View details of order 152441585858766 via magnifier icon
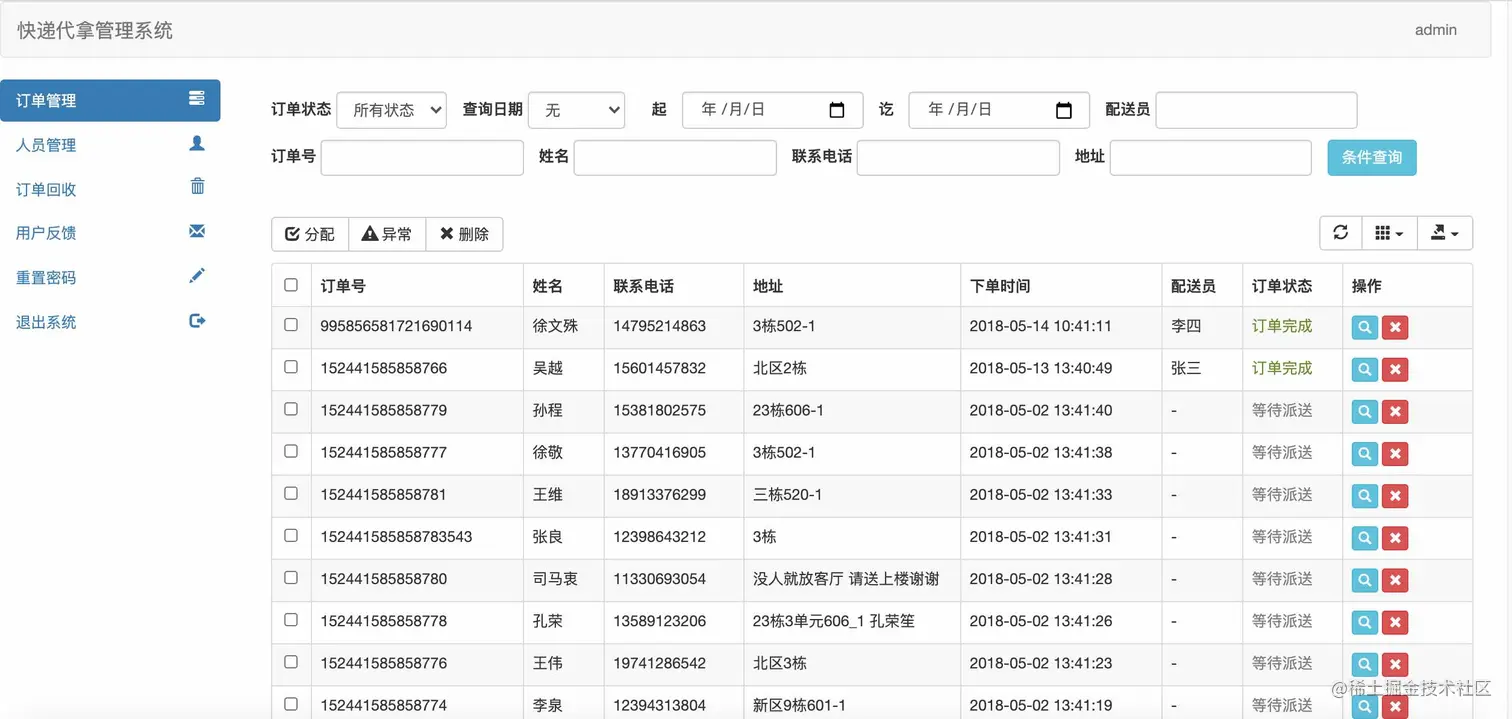 pos(1364,369)
